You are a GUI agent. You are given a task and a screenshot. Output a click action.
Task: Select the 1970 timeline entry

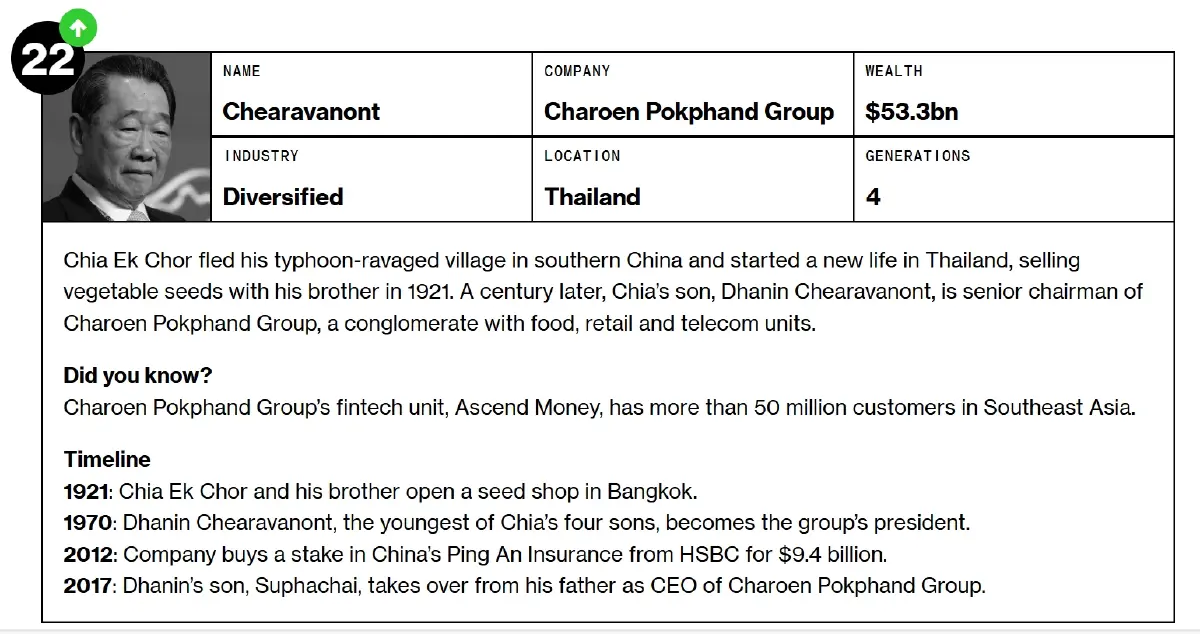pos(516,523)
